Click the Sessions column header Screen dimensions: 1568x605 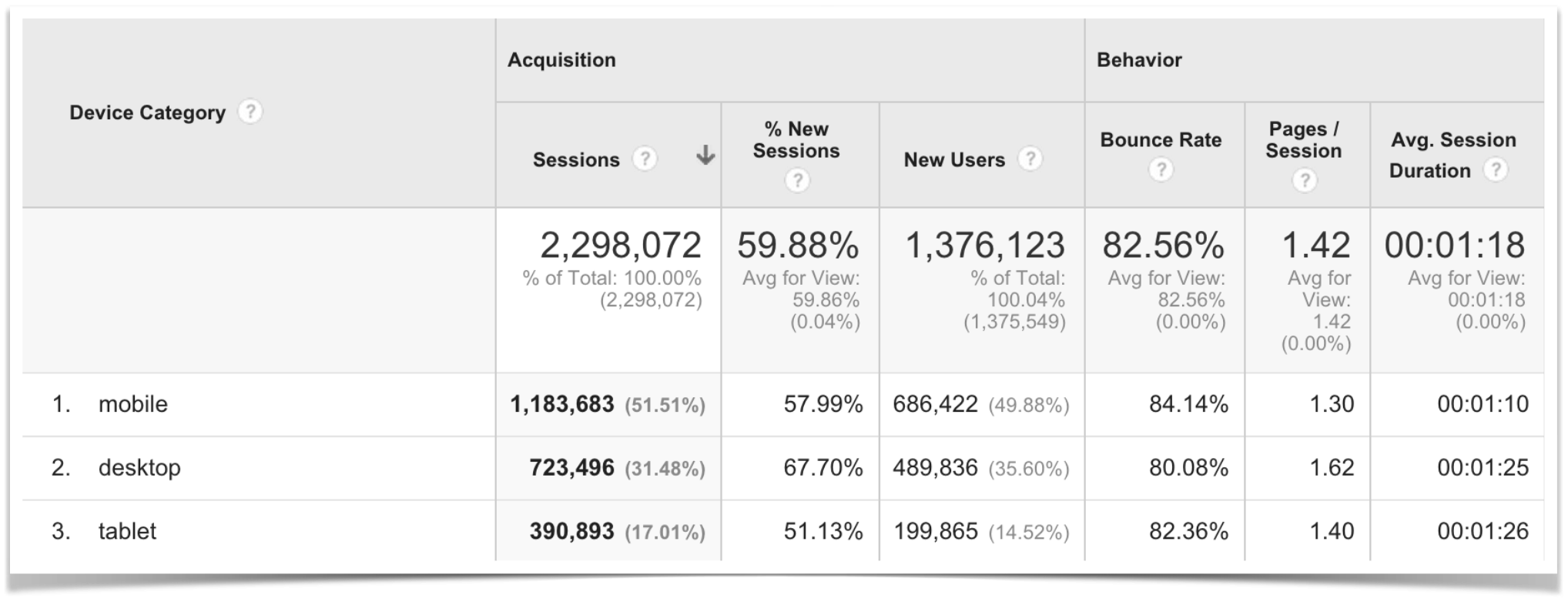coord(575,159)
